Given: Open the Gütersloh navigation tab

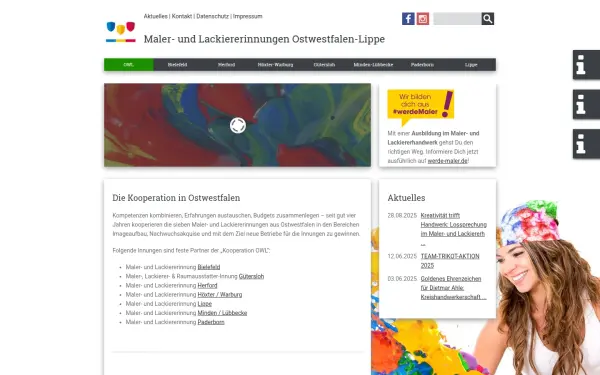Looking at the screenshot, I should click(x=324, y=65).
